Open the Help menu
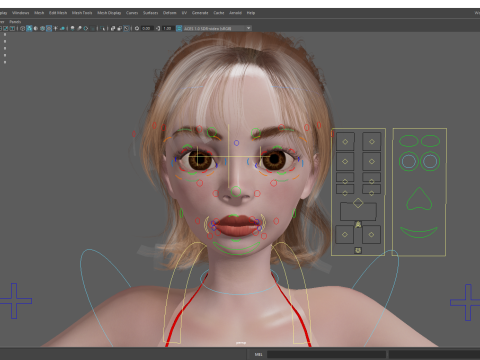The height and width of the screenshot is (360, 480). click(251, 13)
